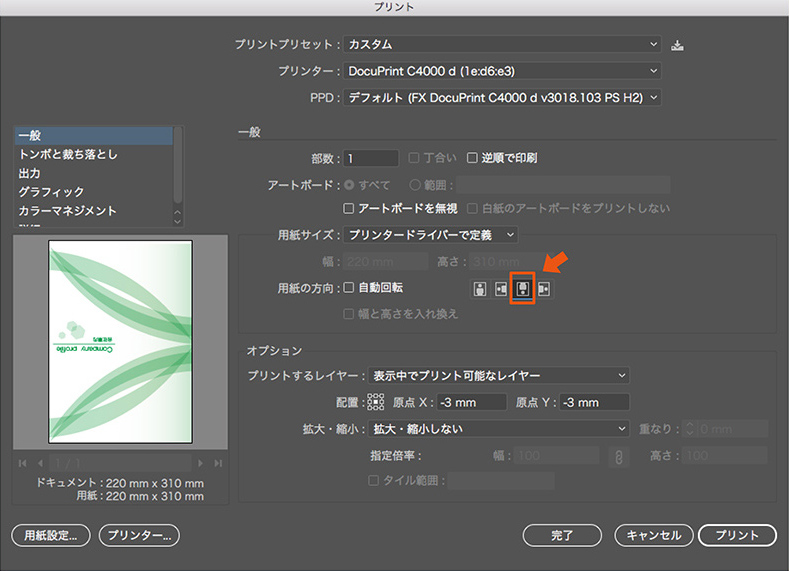Toggle タイル範囲 checkbox

[x=373, y=480]
